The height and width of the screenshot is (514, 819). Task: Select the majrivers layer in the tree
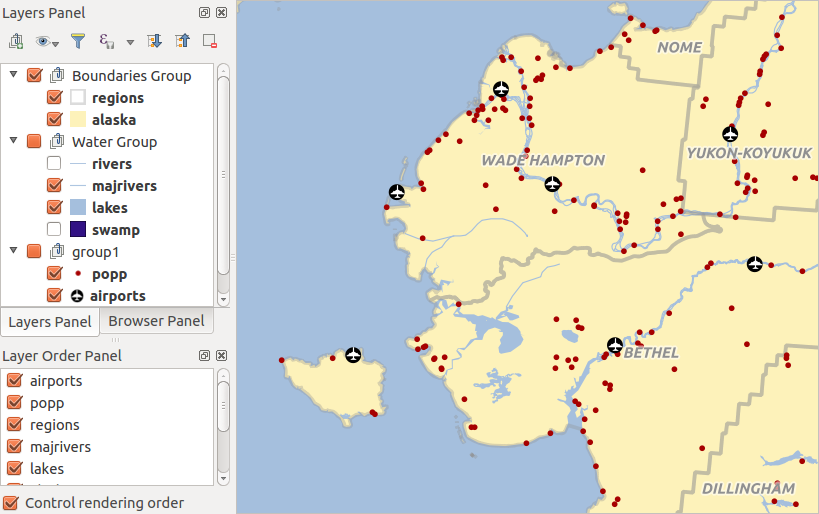point(124,186)
